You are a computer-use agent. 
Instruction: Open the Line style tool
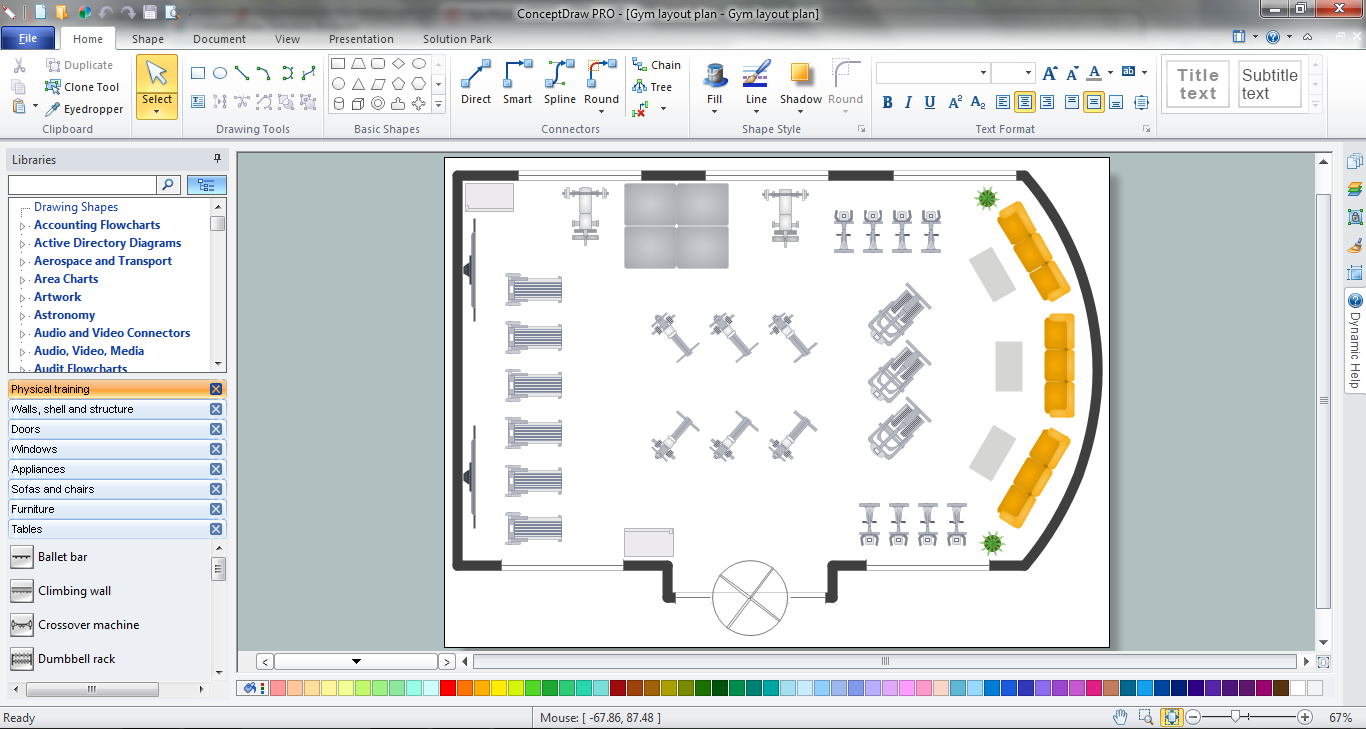click(x=757, y=86)
